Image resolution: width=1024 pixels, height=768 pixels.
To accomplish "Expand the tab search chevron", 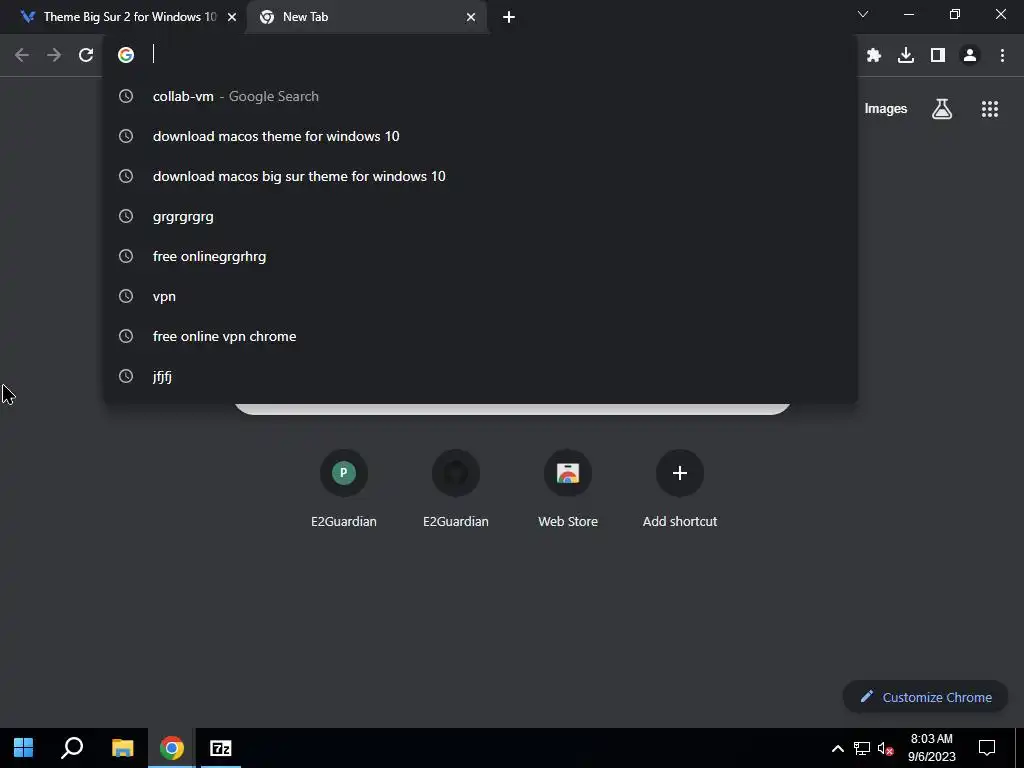I will tap(863, 14).
